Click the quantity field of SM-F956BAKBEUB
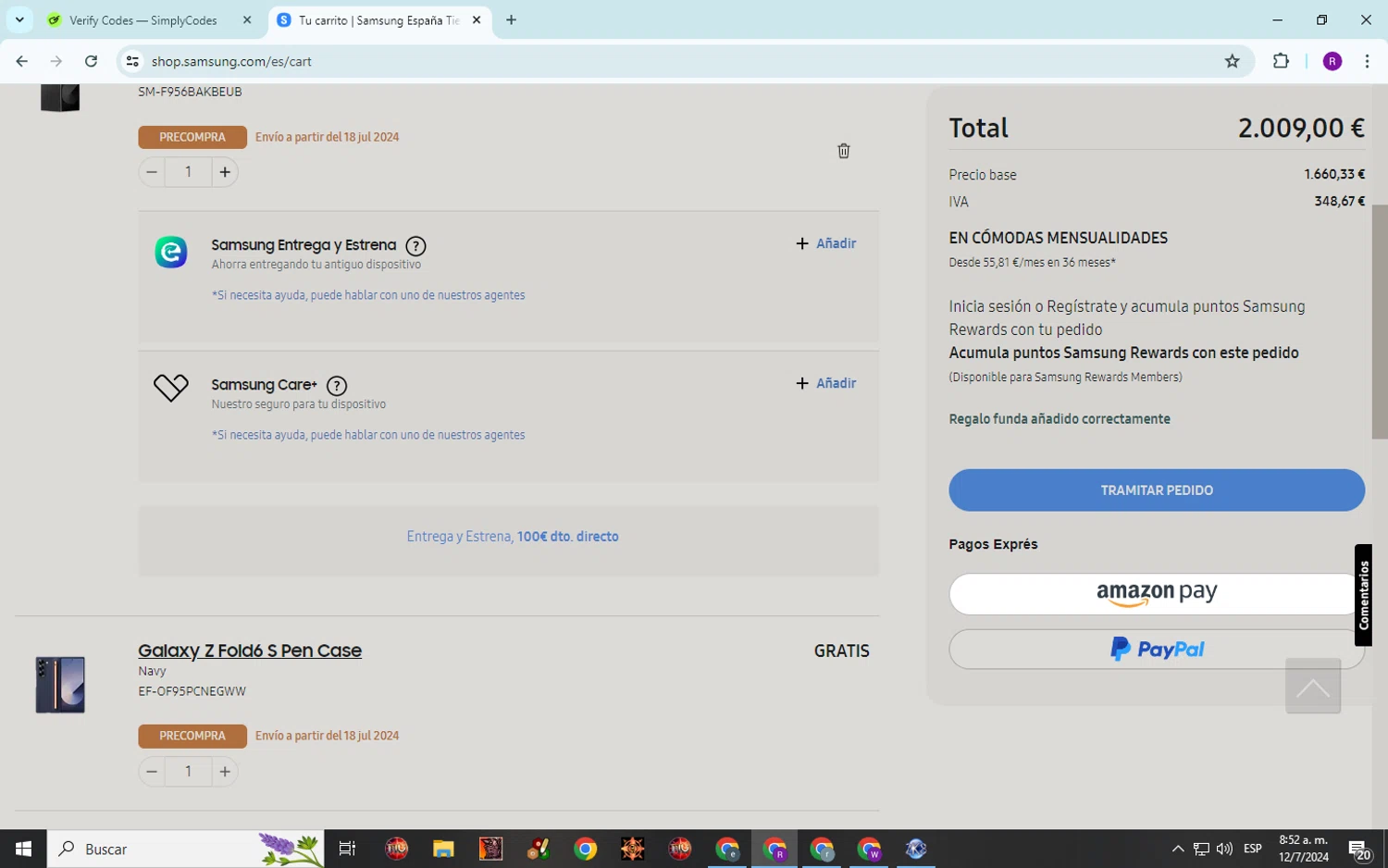This screenshot has width=1388, height=868. 188,172
